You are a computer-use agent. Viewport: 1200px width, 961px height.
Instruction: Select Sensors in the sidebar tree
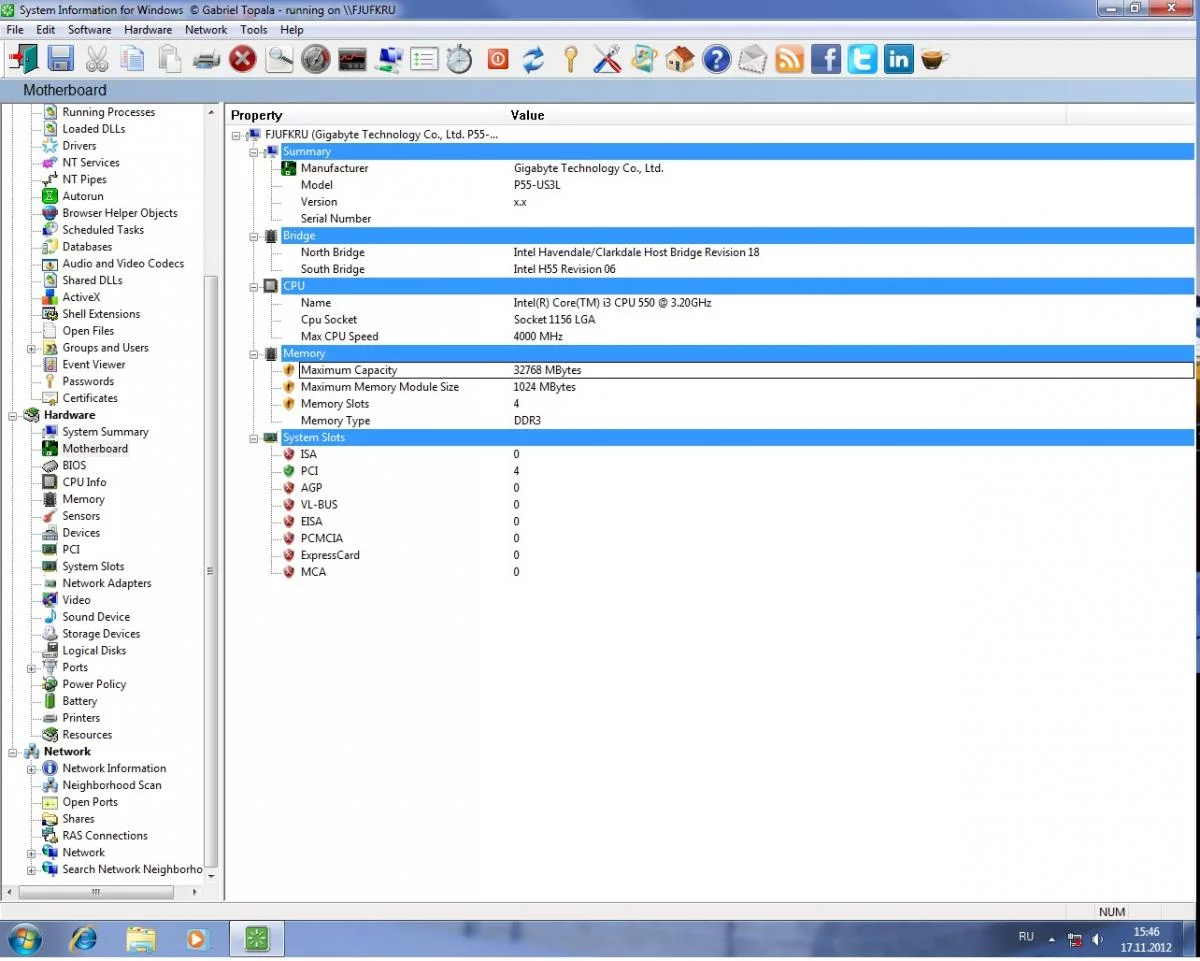tap(81, 516)
